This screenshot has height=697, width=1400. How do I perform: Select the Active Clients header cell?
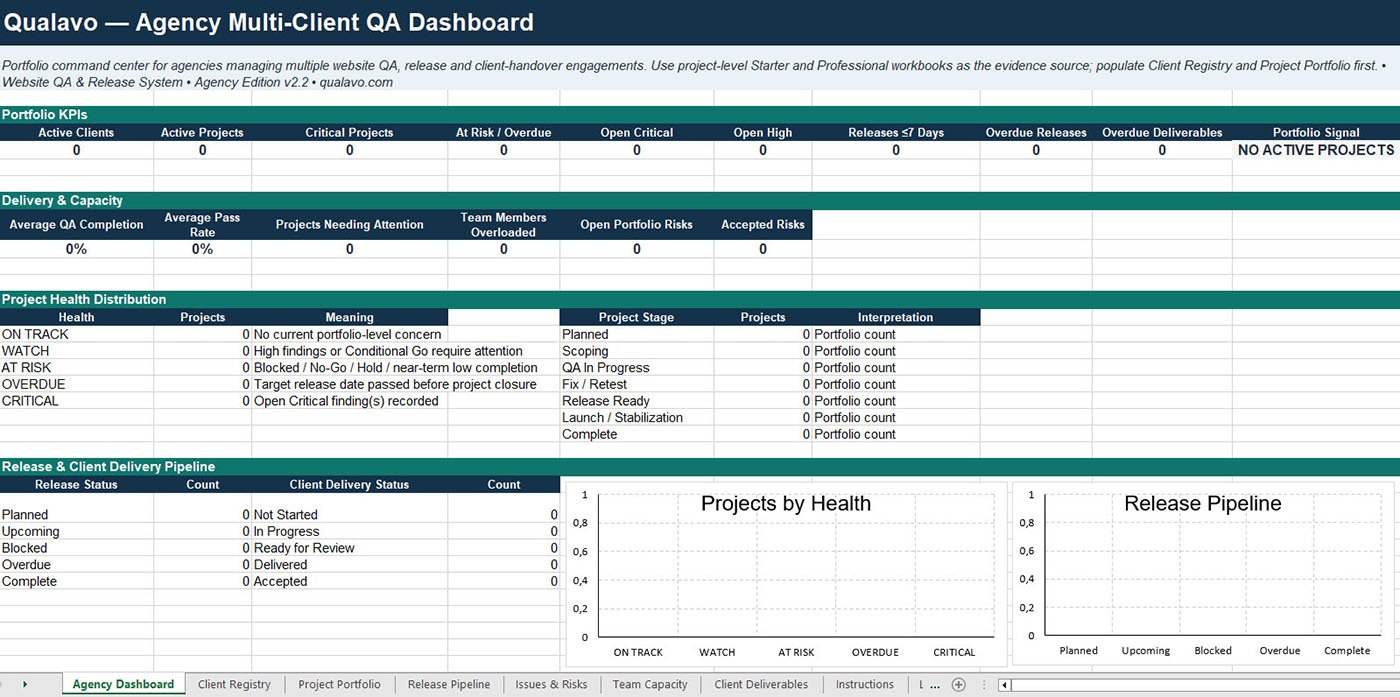(76, 132)
